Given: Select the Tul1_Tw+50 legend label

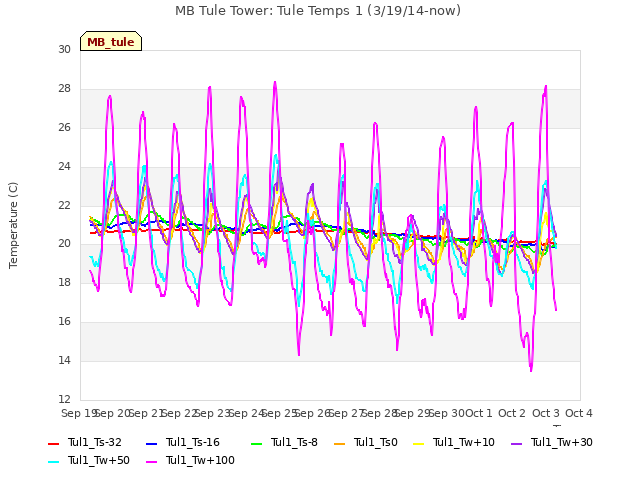Looking at the screenshot, I should [99, 460].
